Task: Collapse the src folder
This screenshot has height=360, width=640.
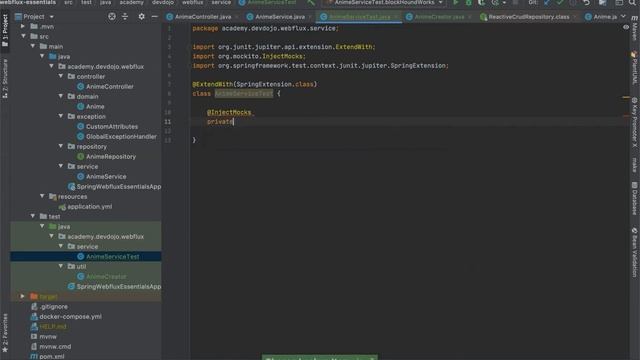Action: point(23,36)
